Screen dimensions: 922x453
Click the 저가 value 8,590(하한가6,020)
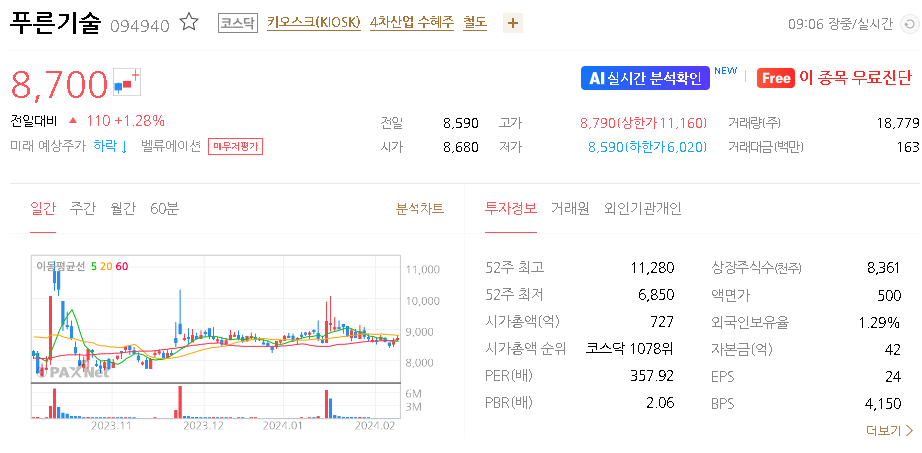647,147
